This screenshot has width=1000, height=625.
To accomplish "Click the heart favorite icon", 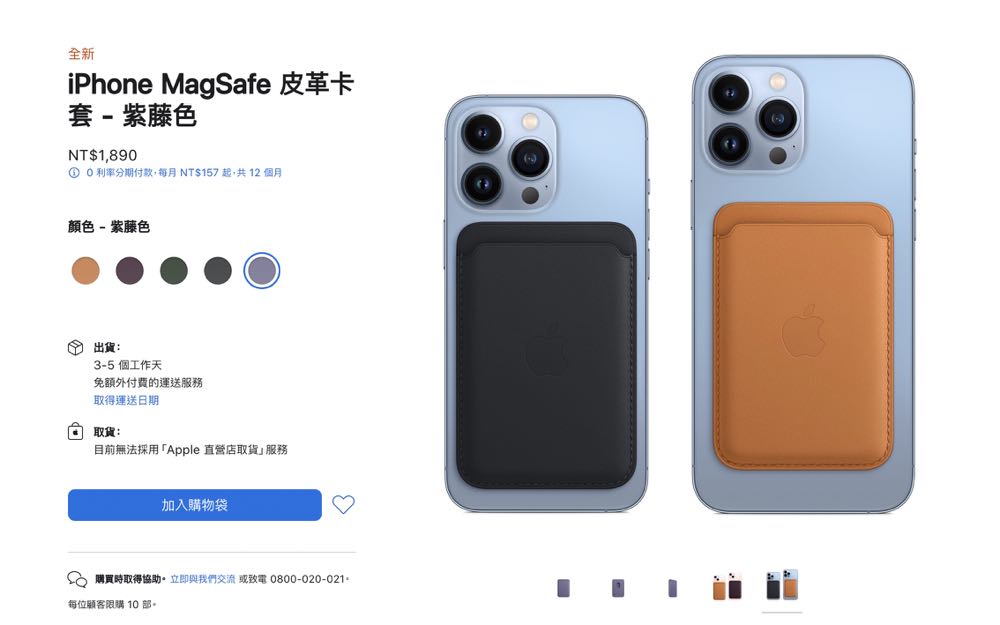I will coord(343,504).
